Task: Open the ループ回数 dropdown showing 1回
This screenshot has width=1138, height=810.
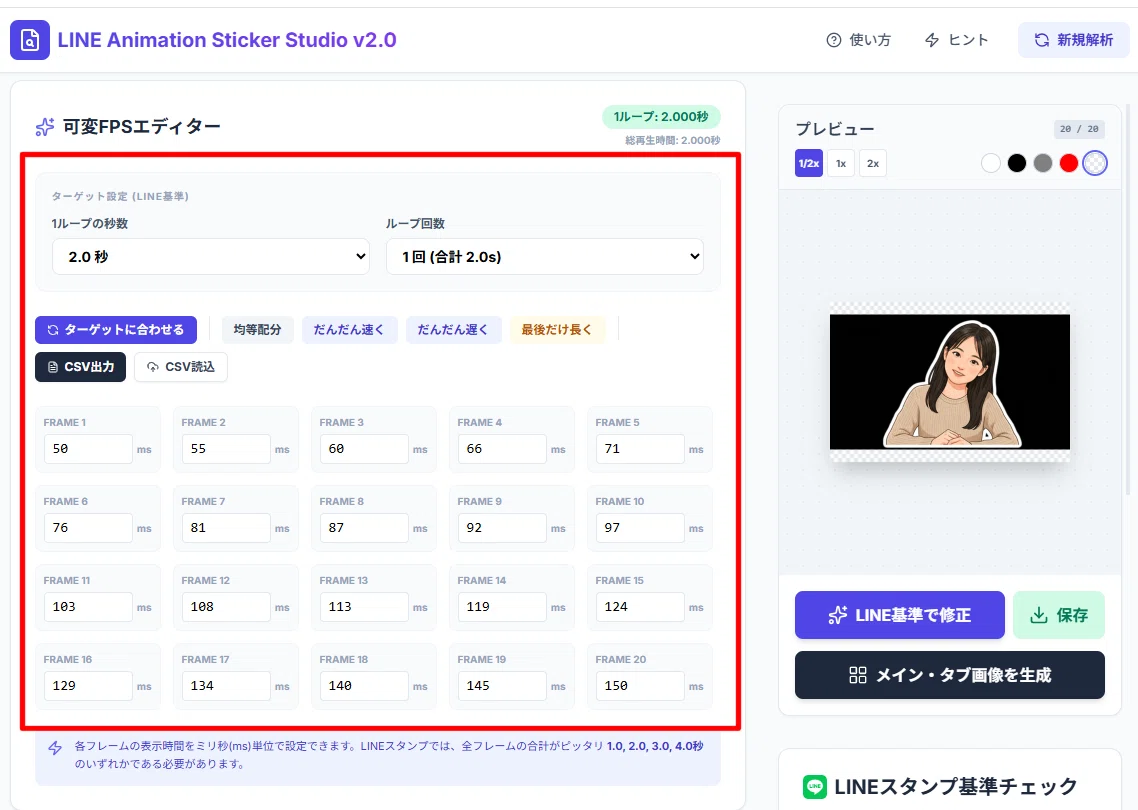Action: click(x=544, y=256)
